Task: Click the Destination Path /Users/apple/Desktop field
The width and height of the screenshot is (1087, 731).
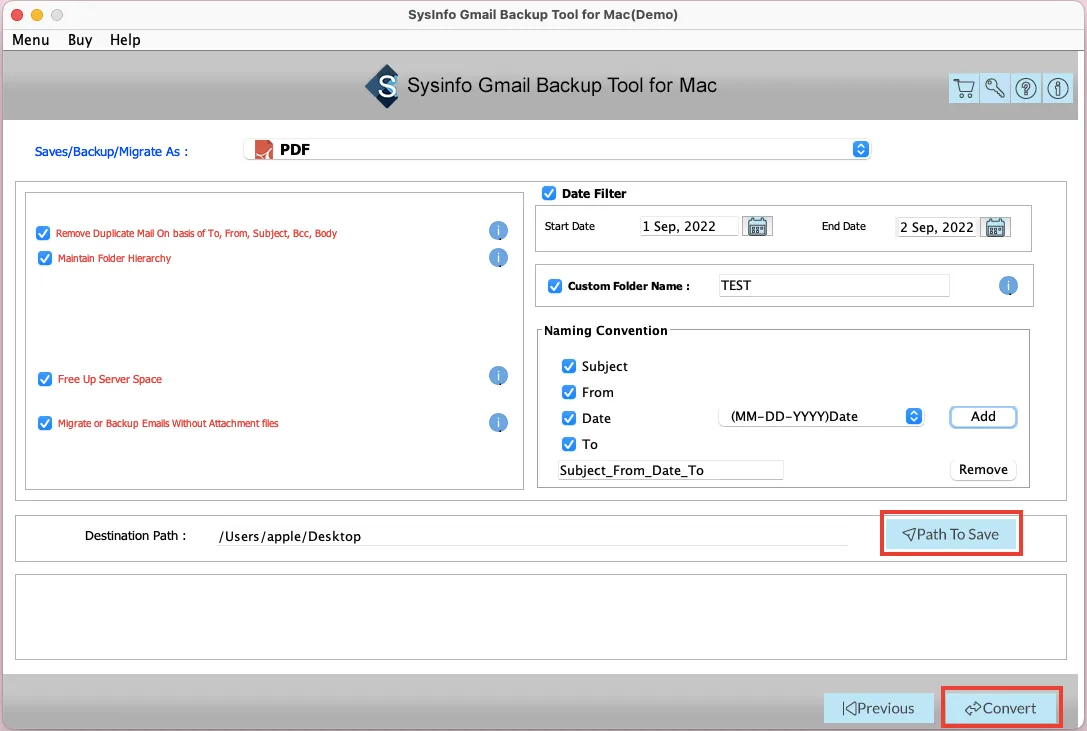Action: [x=532, y=536]
